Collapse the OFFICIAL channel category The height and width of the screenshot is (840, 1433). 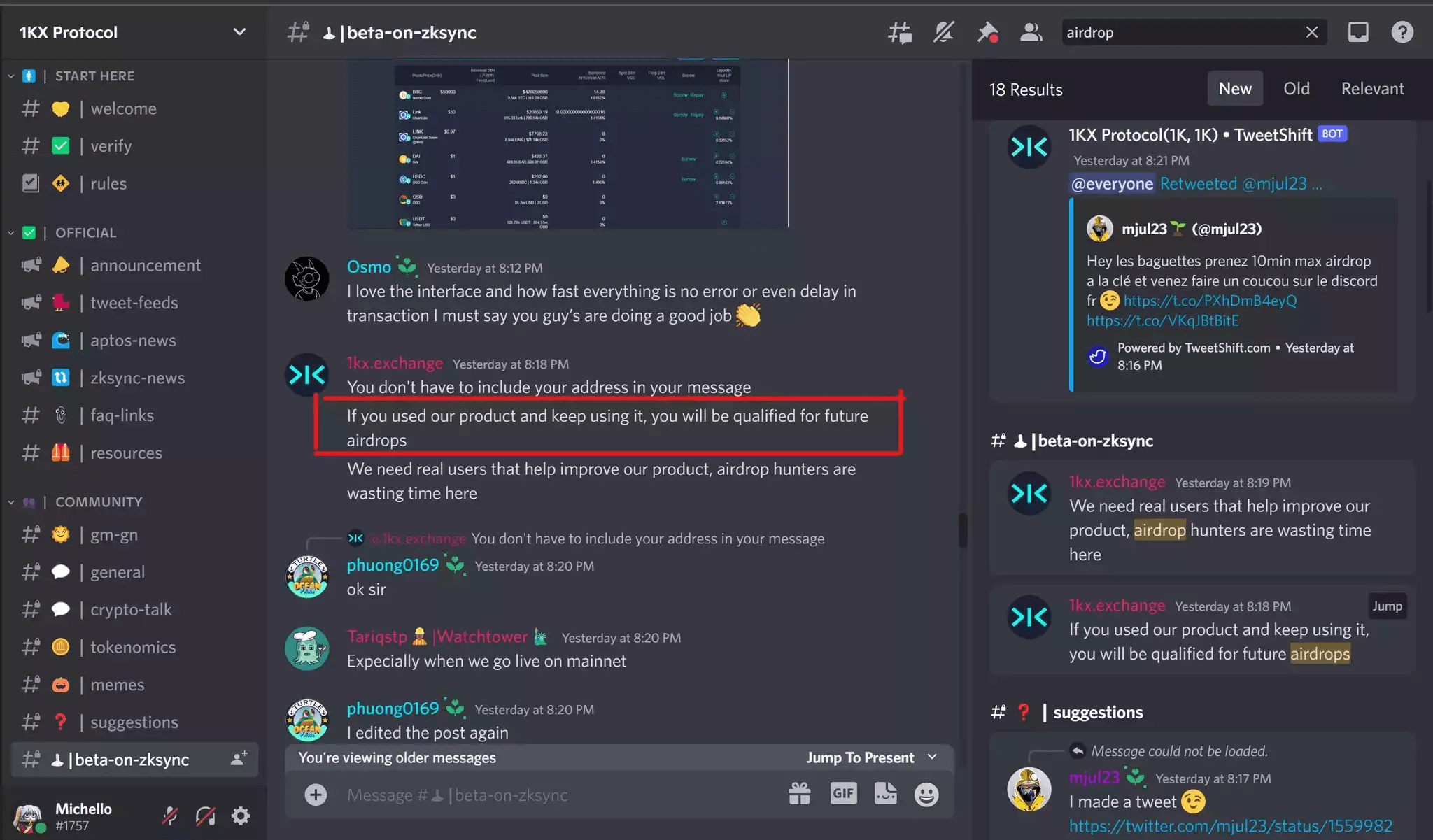click(86, 232)
